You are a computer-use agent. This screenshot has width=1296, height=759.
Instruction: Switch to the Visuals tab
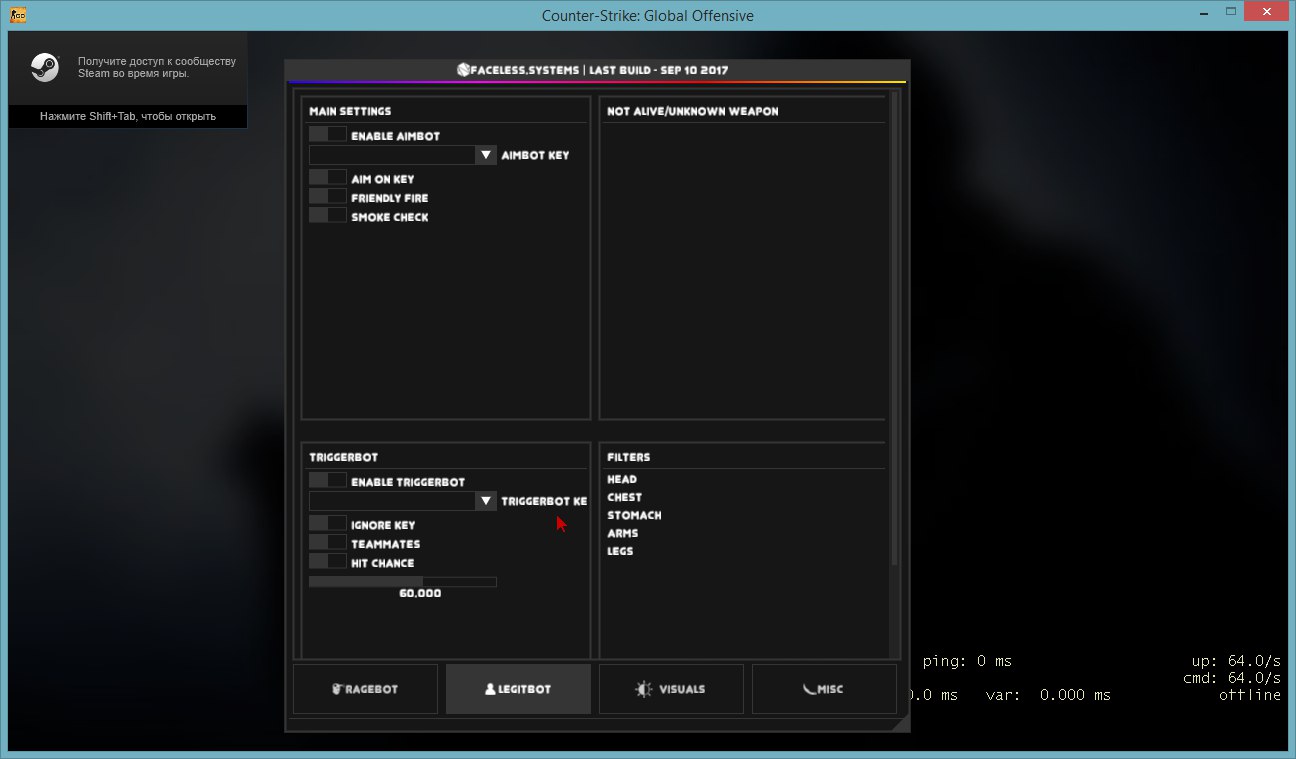pyautogui.click(x=671, y=689)
